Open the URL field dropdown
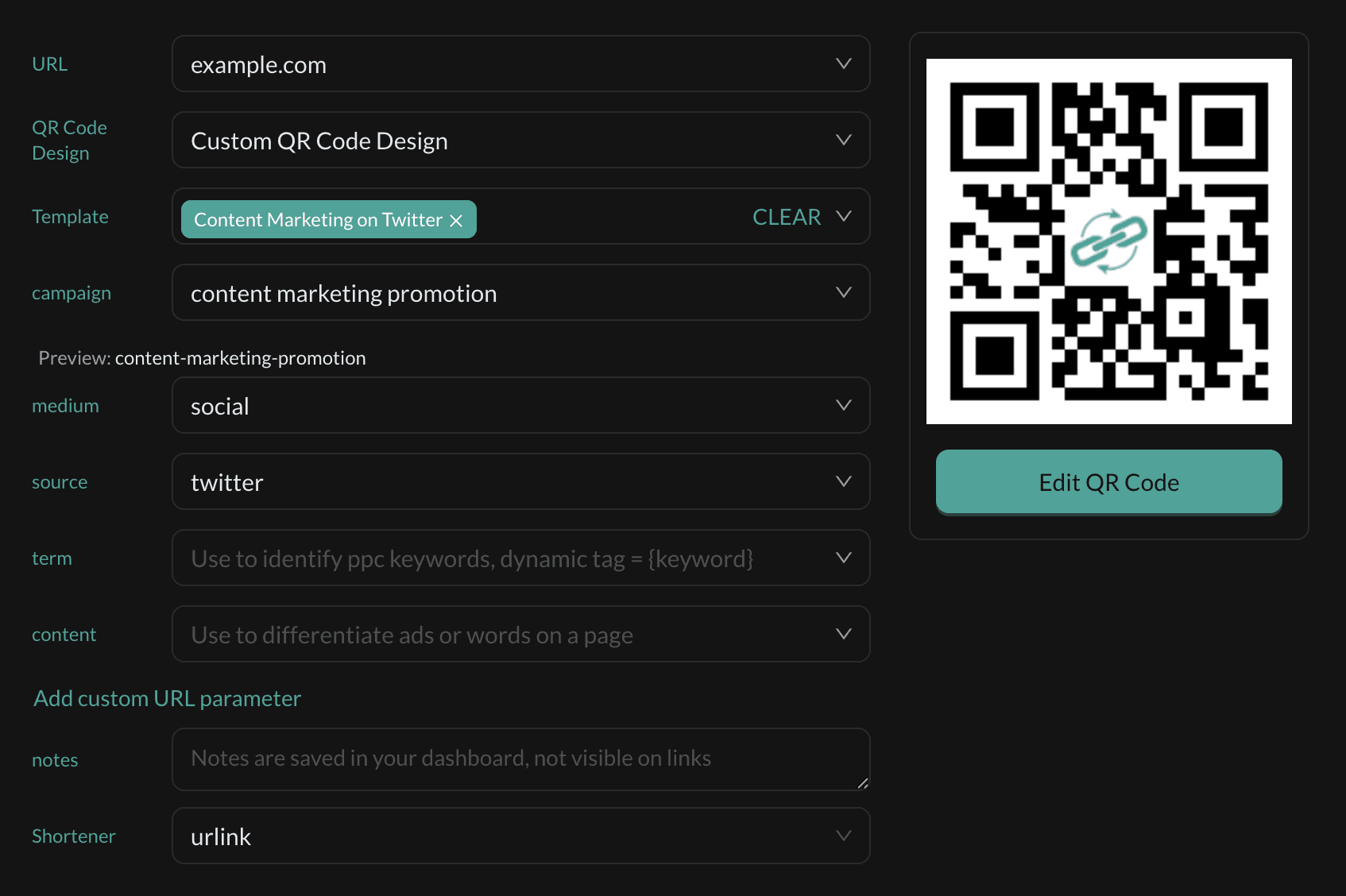This screenshot has width=1346, height=896. tap(845, 64)
